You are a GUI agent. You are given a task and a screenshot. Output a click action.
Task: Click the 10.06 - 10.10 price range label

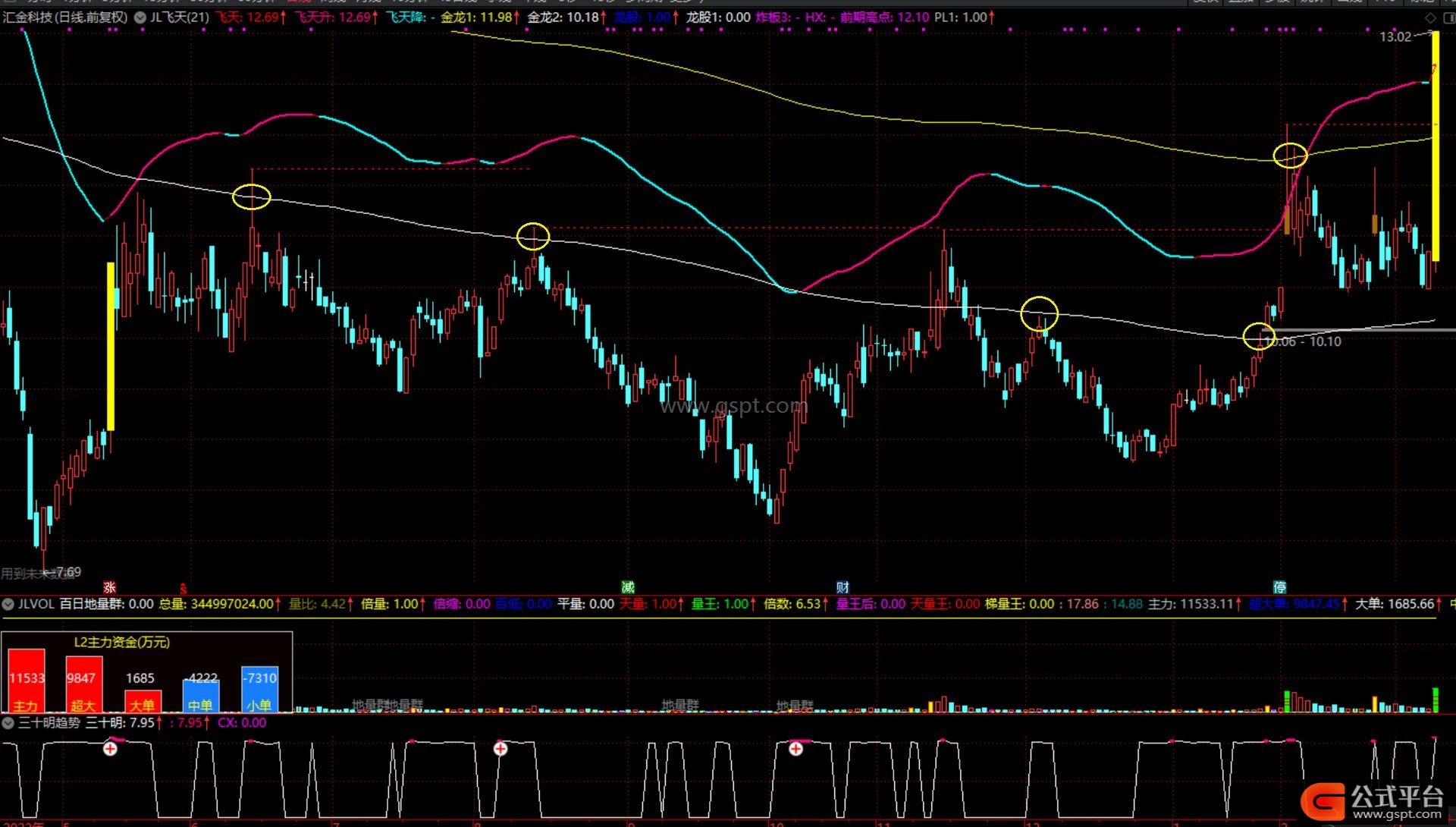1304,341
